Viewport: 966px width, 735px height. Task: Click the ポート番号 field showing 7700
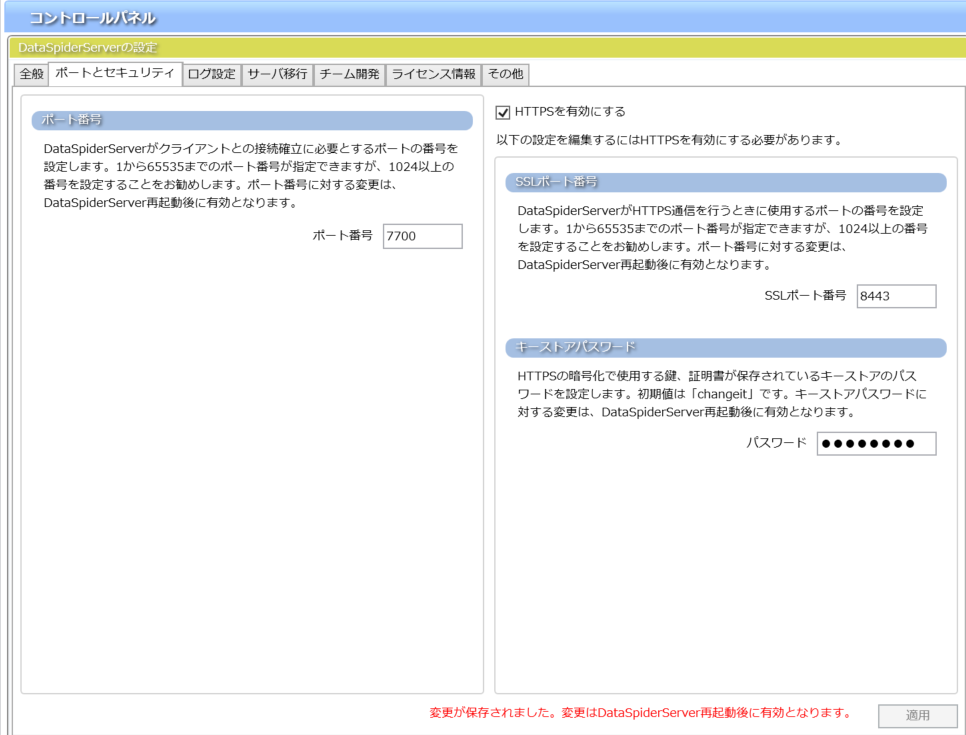[x=423, y=236]
